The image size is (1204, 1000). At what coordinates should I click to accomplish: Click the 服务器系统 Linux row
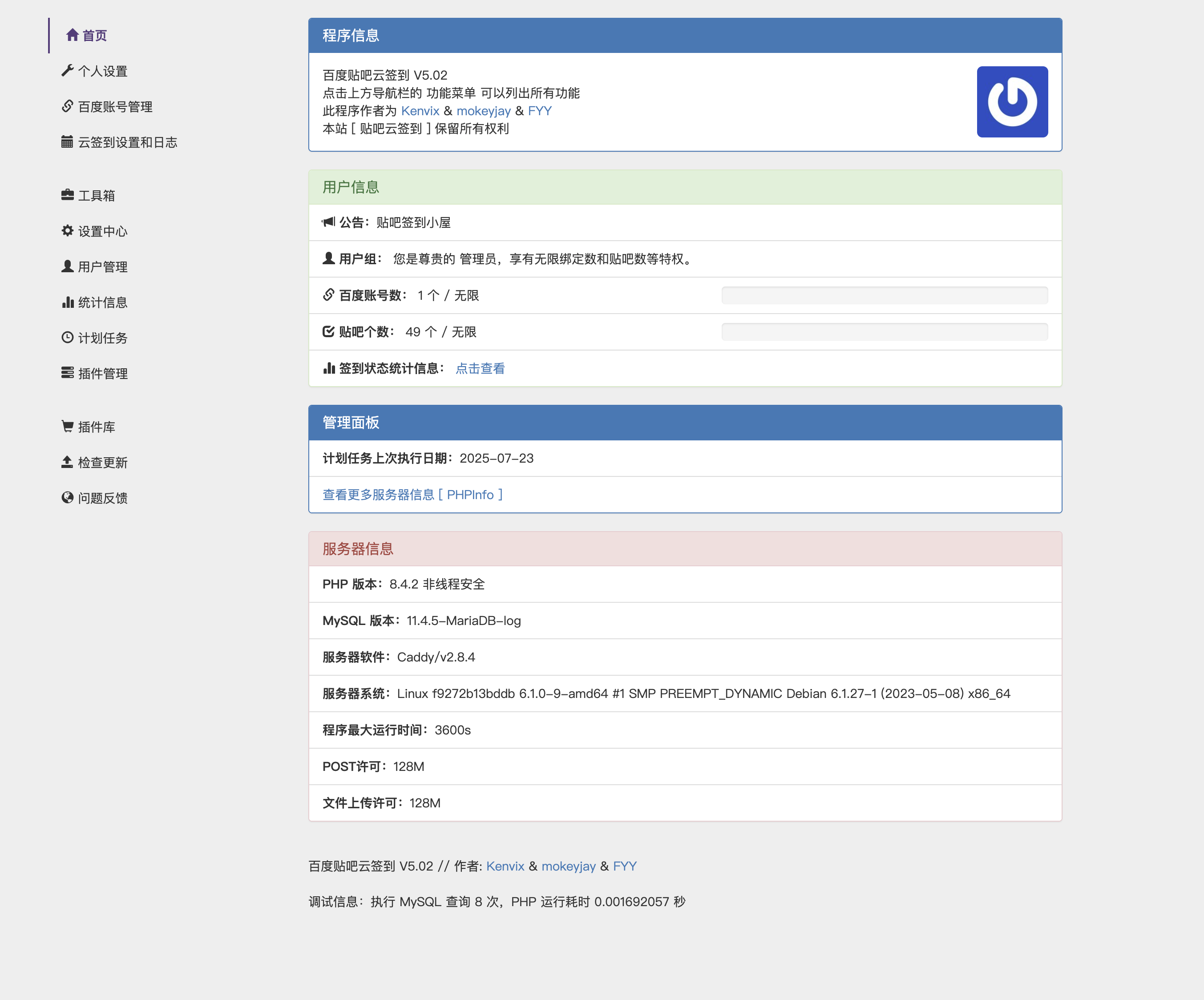click(x=685, y=694)
